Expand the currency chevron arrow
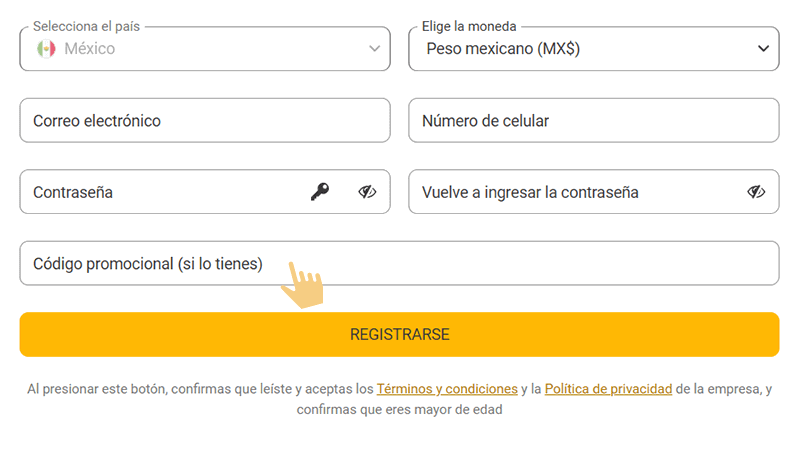 (764, 48)
